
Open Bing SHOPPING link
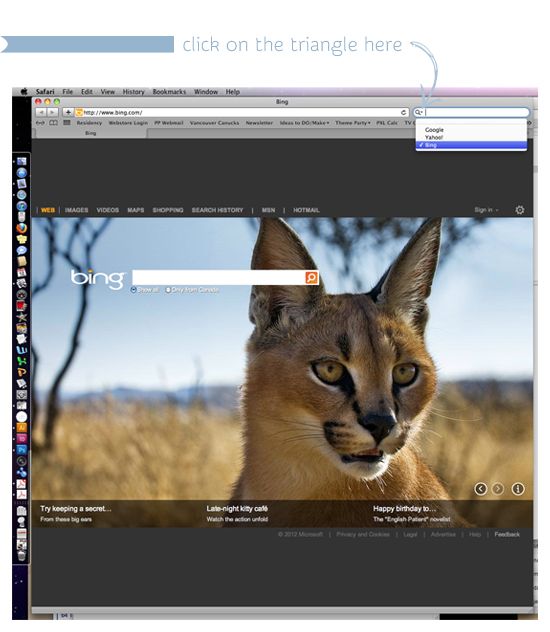[x=168, y=210]
